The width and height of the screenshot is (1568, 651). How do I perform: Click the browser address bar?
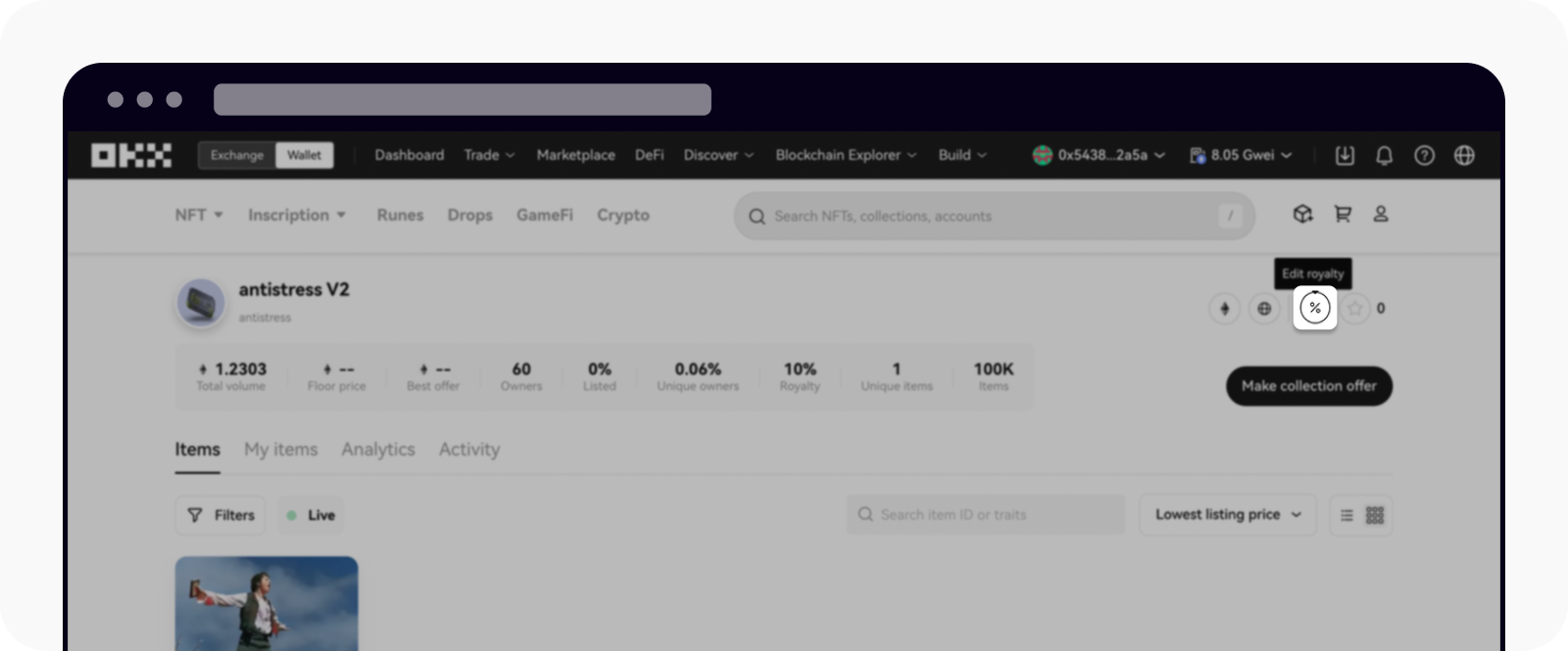[463, 100]
